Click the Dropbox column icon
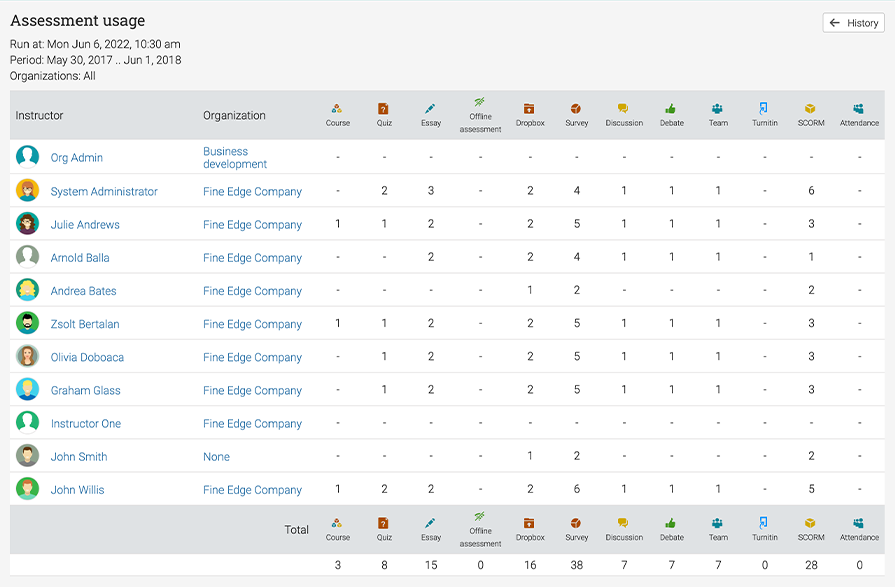Screen dimensions: 895x587 pyautogui.click(x=529, y=108)
